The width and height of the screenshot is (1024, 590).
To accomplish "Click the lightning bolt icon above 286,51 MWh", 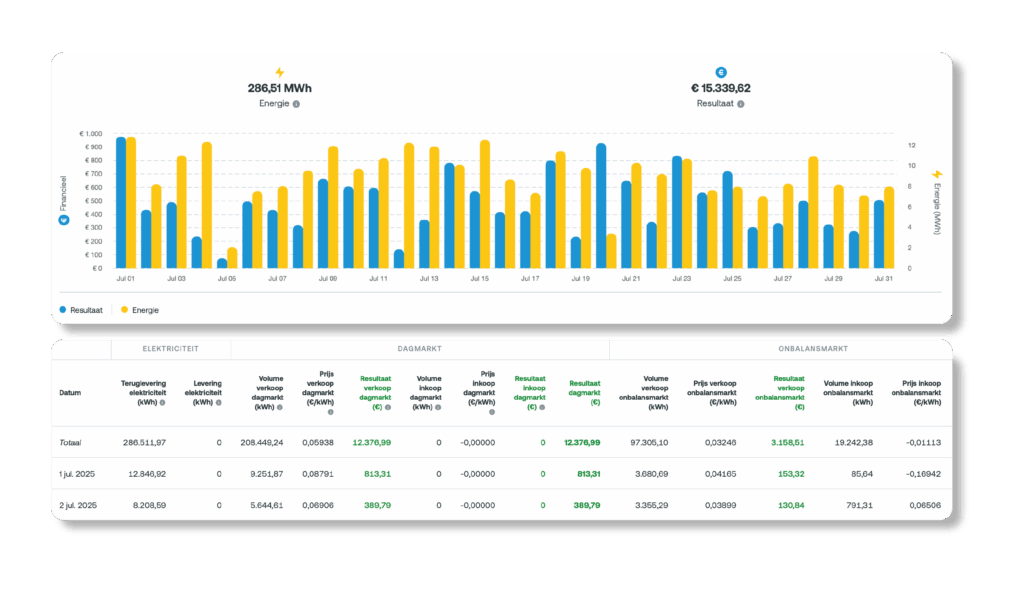I will point(280,72).
